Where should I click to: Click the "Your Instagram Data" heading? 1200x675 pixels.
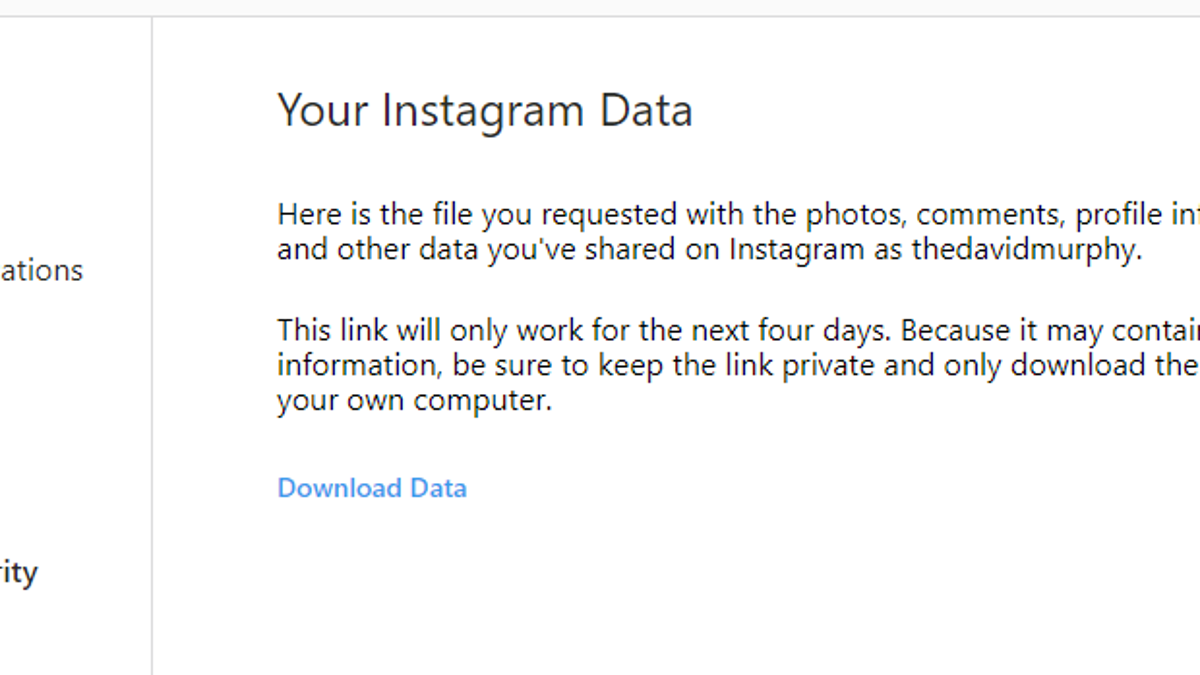pos(485,110)
